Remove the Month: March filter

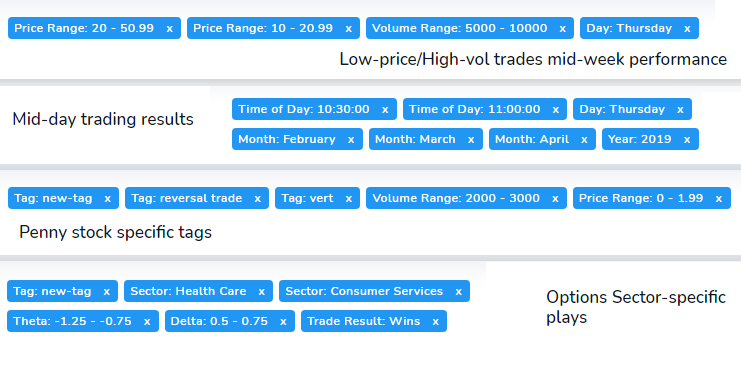pyautogui.click(x=471, y=140)
